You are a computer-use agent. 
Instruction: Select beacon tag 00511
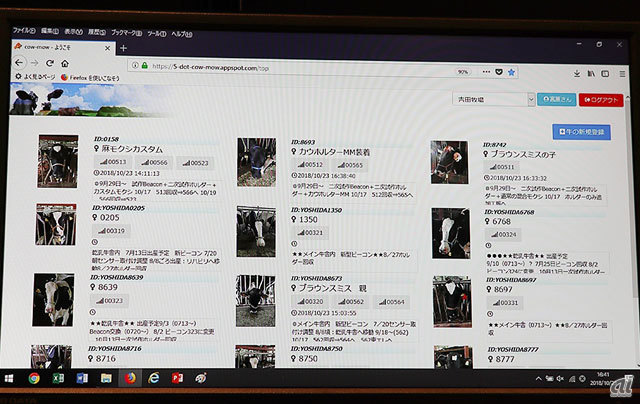pos(502,166)
